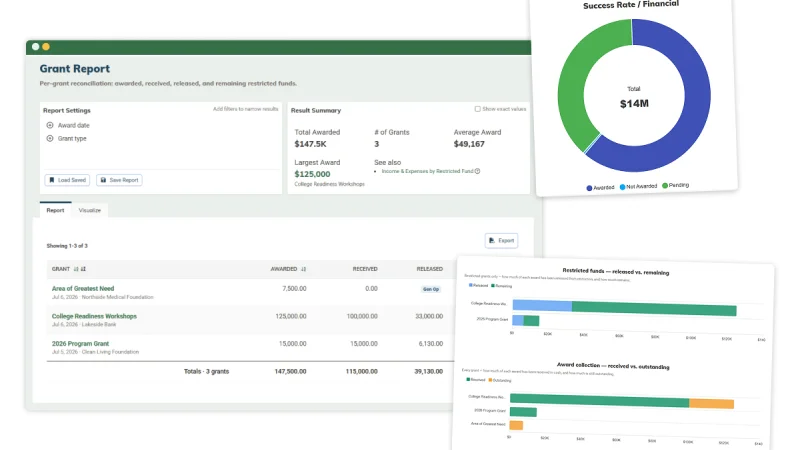800x450 pixels.
Task: Open the 2026 Program Grant link
Action: 80,343
